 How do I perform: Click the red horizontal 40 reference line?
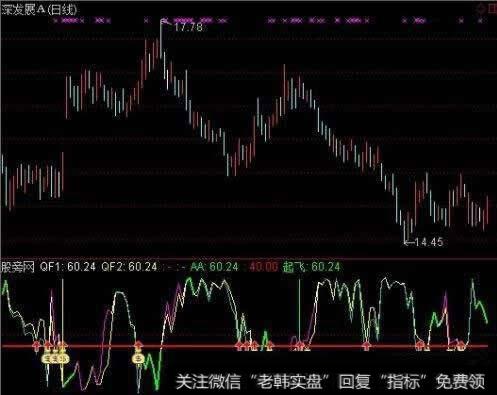click(x=245, y=346)
